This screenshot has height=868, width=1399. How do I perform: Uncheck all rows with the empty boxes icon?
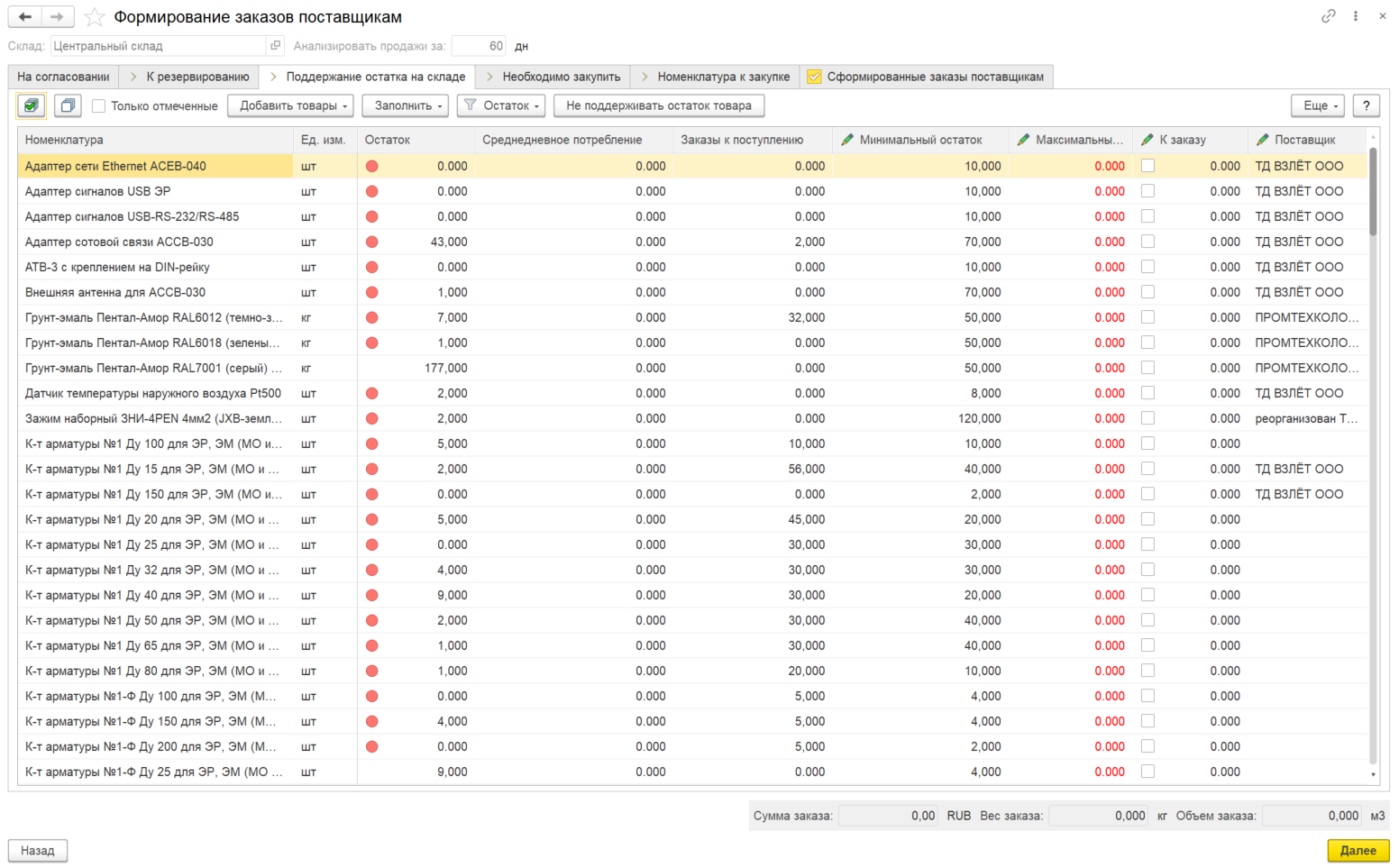pos(68,105)
